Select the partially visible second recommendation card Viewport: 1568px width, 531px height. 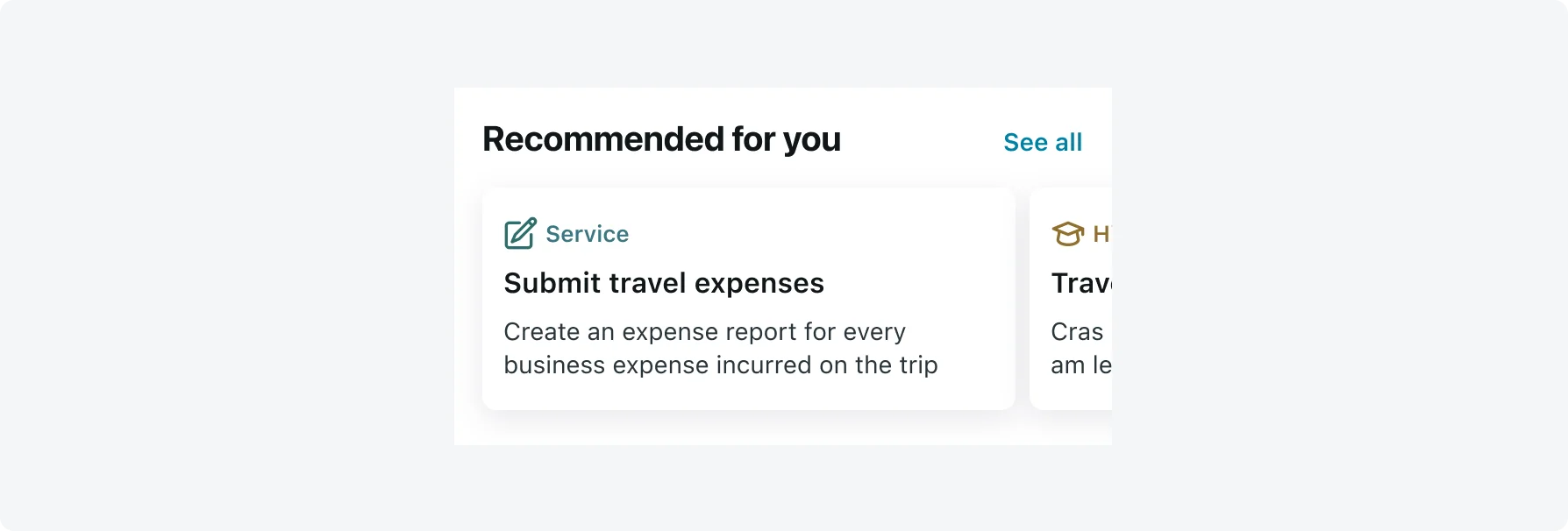point(1071,299)
